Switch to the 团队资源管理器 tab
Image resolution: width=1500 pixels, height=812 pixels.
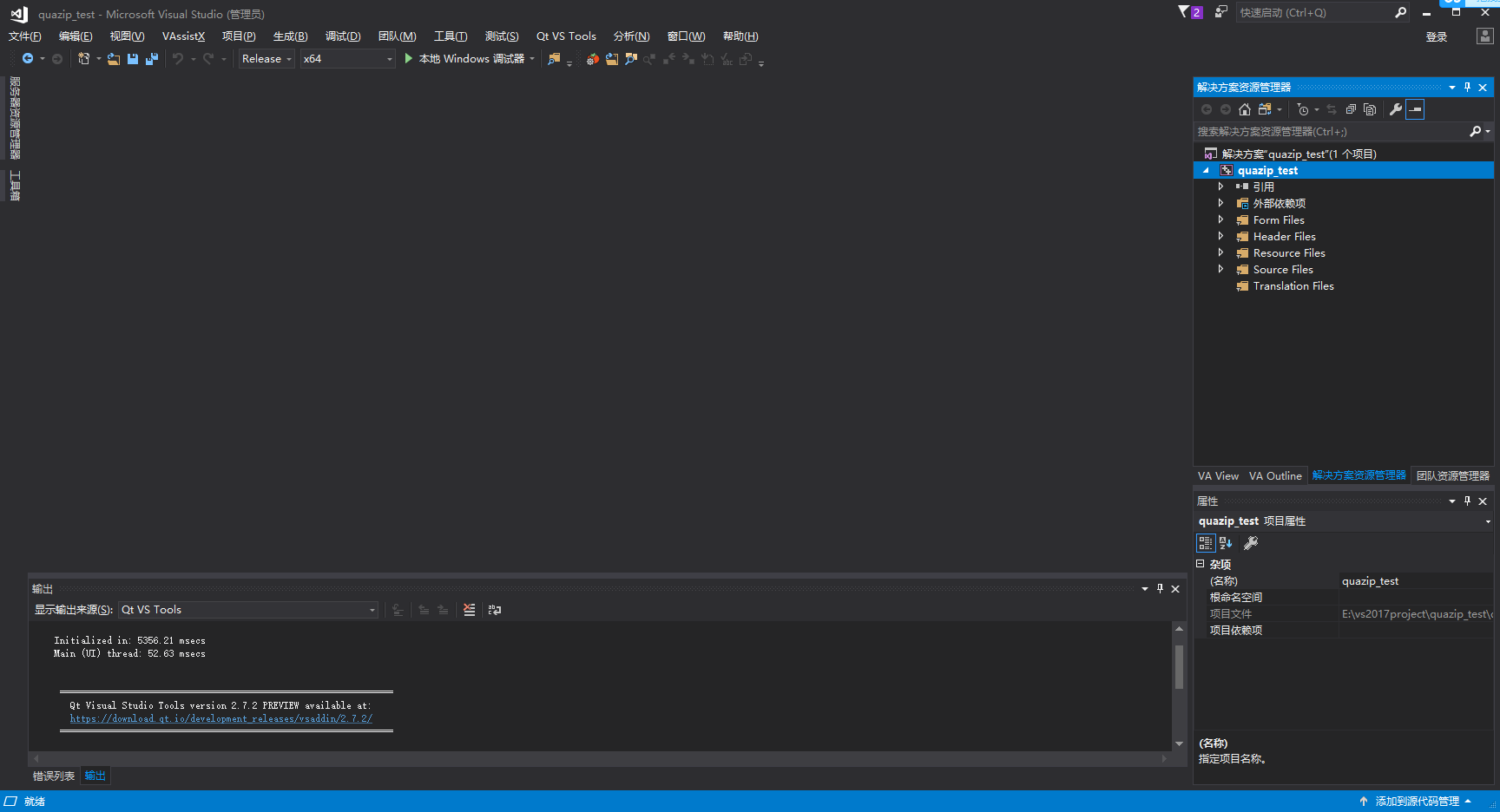click(x=1453, y=476)
